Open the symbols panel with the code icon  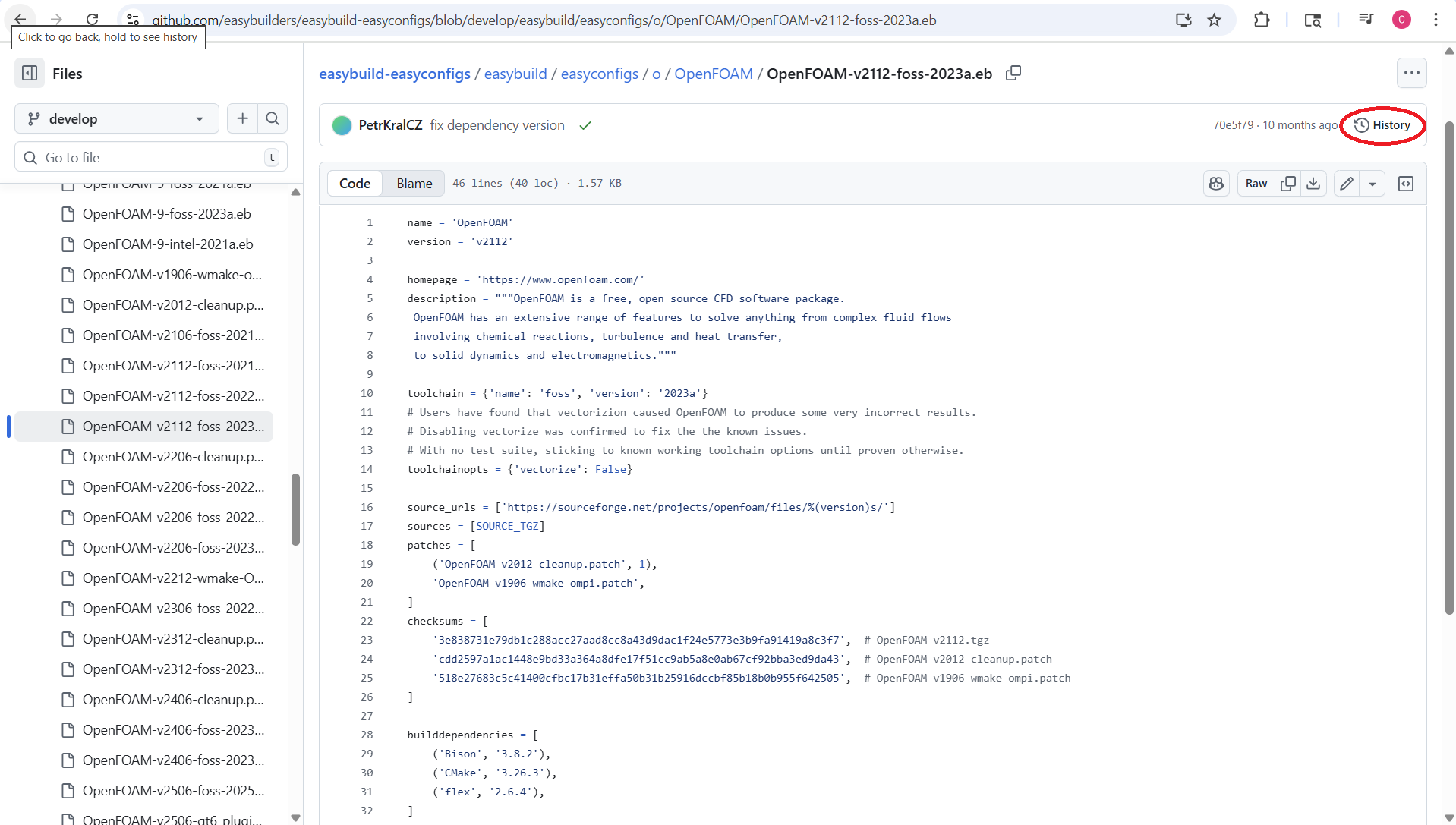(1406, 183)
